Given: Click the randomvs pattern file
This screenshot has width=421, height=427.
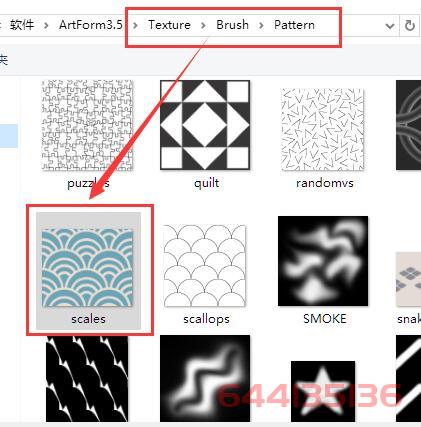Looking at the screenshot, I should 323,130.
